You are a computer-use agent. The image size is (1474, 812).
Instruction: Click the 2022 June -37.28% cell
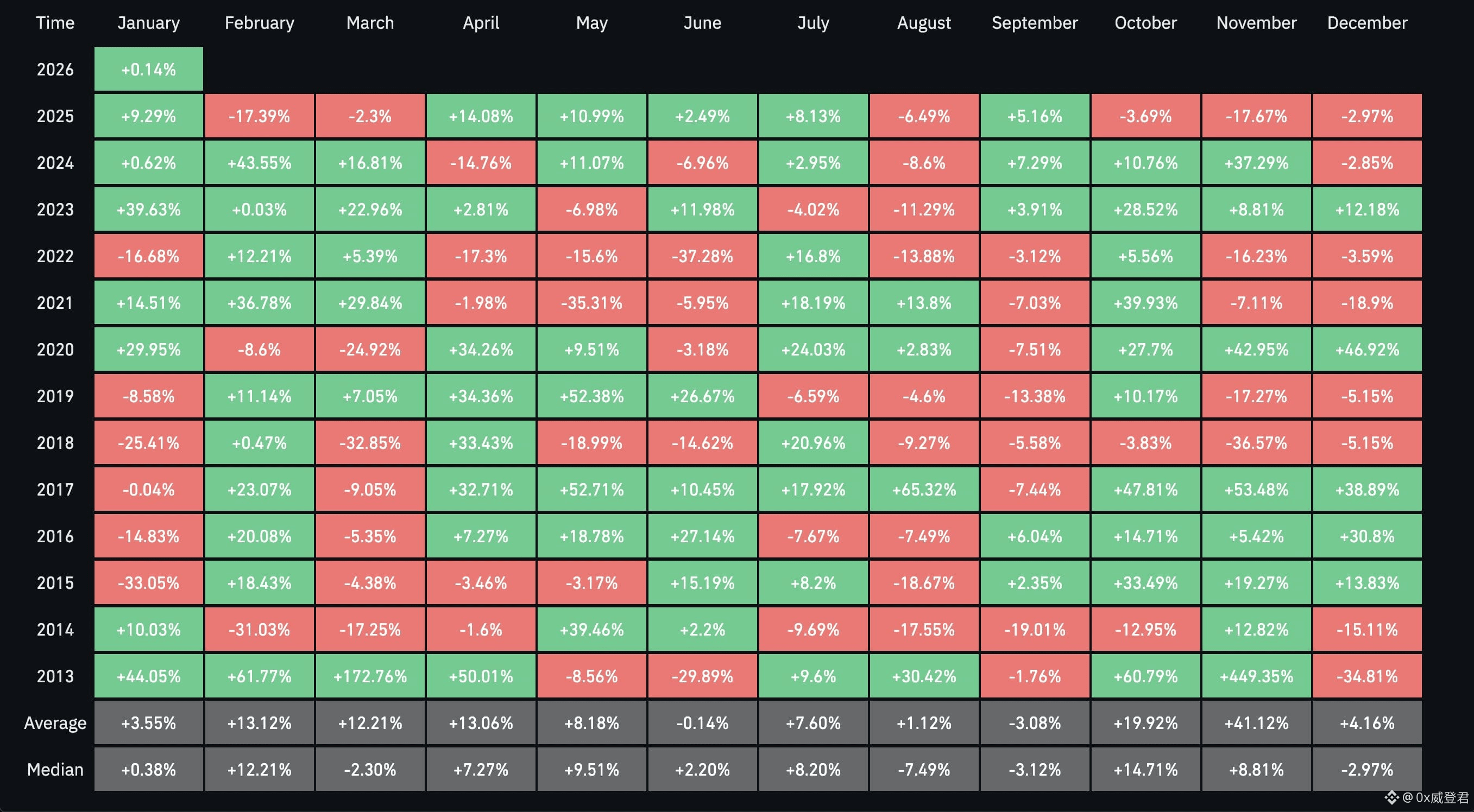702,256
